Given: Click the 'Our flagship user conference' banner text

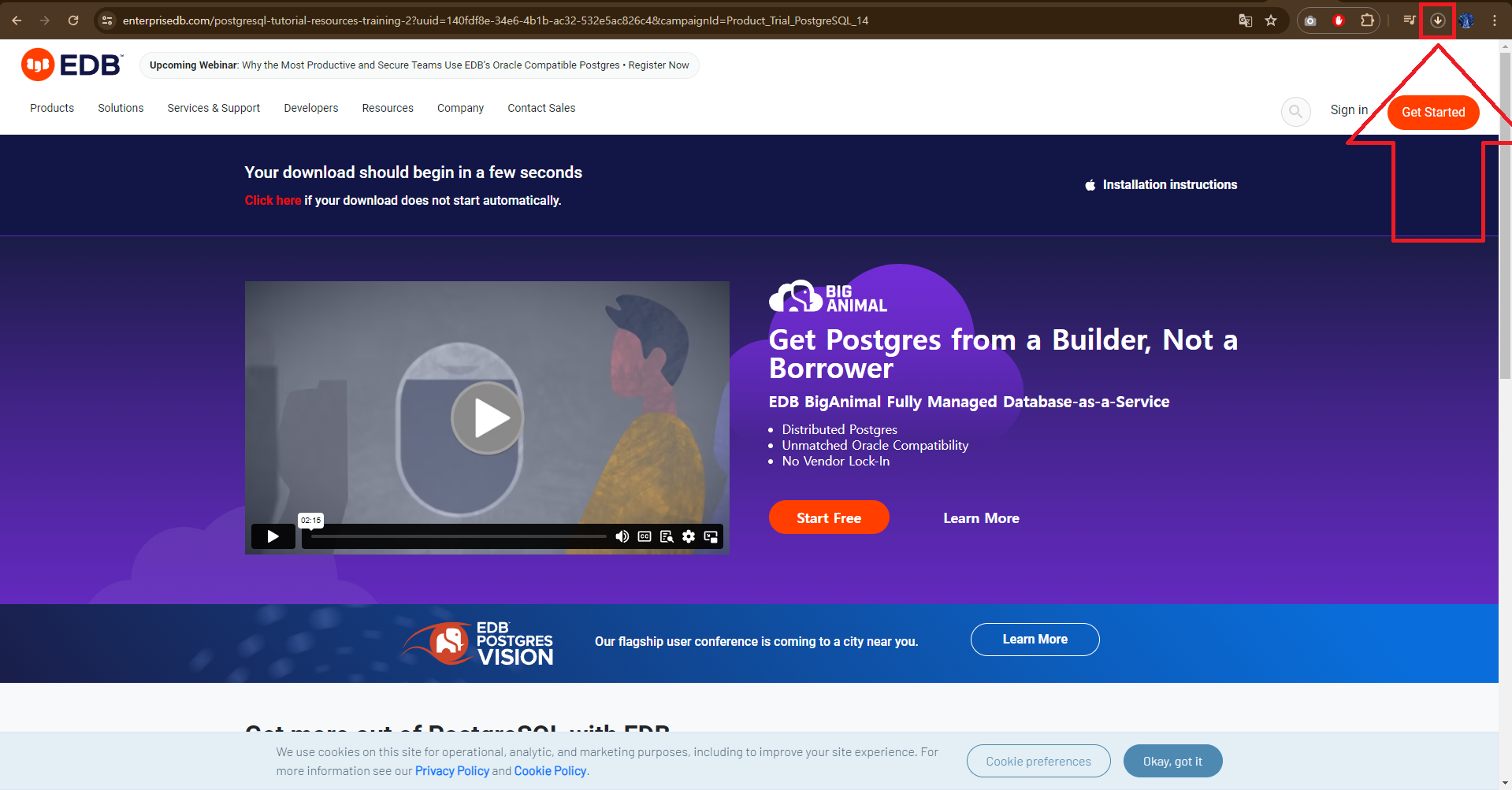Looking at the screenshot, I should click(756, 642).
